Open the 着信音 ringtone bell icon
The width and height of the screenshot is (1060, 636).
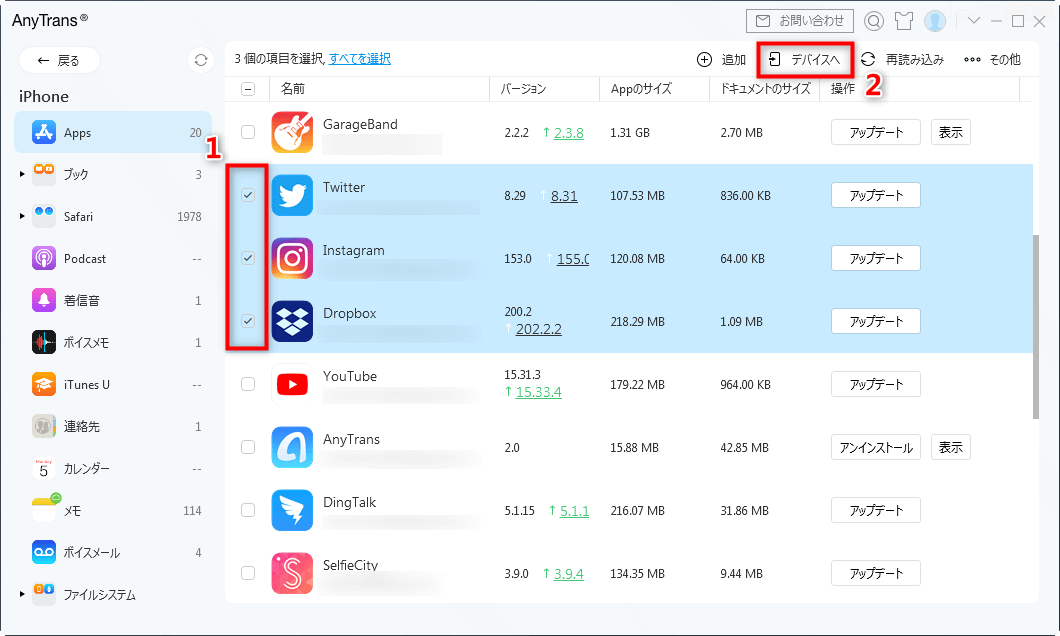point(44,300)
